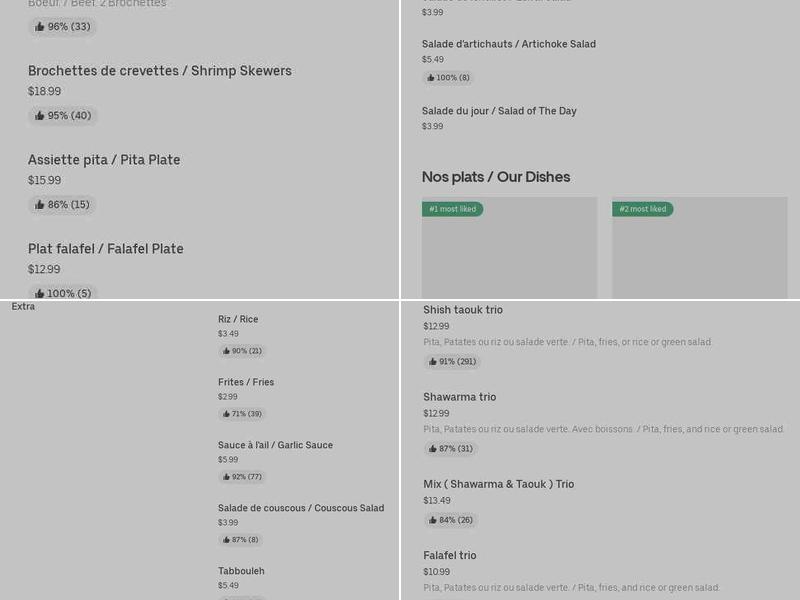The width and height of the screenshot is (800, 600).
Task: Click the Nos plats / Our Dishes heading
Action: point(496,177)
